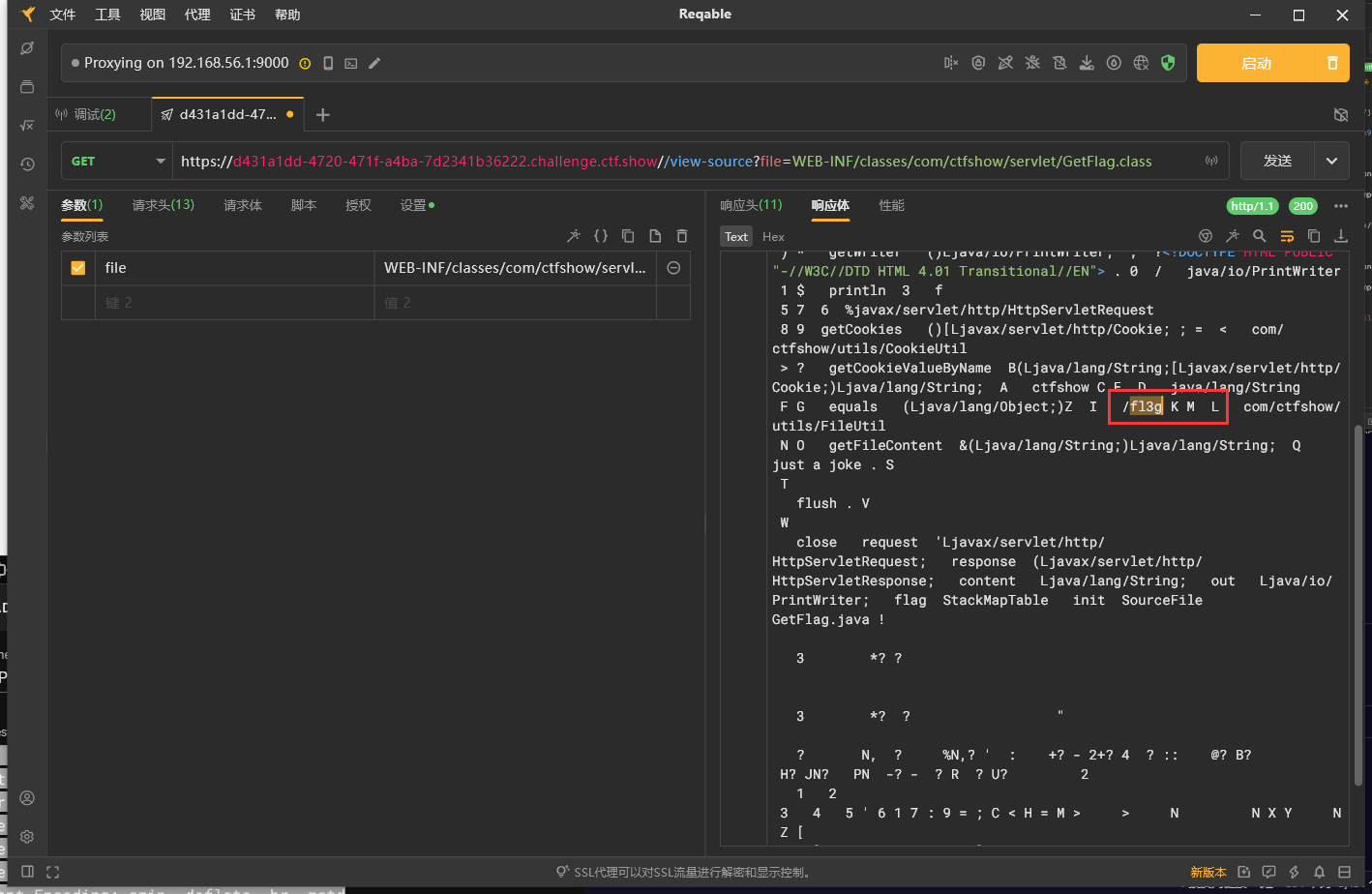Open the settings gear in the sidebar
This screenshot has height=894, width=1372.
tap(27, 837)
